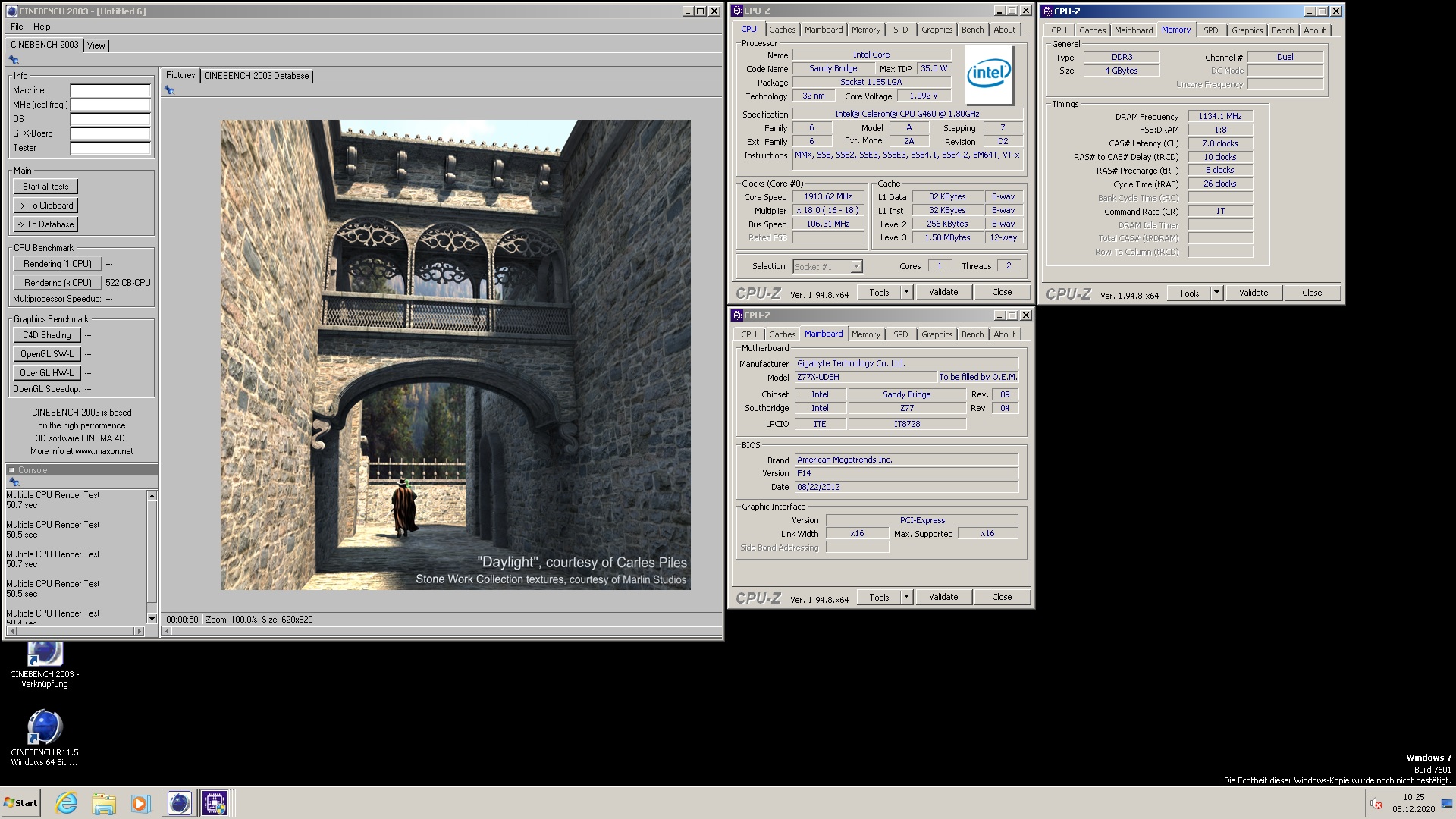Screen dimensions: 1456x819
Task: Click the Z77X-UD5H model field
Action: [866, 377]
